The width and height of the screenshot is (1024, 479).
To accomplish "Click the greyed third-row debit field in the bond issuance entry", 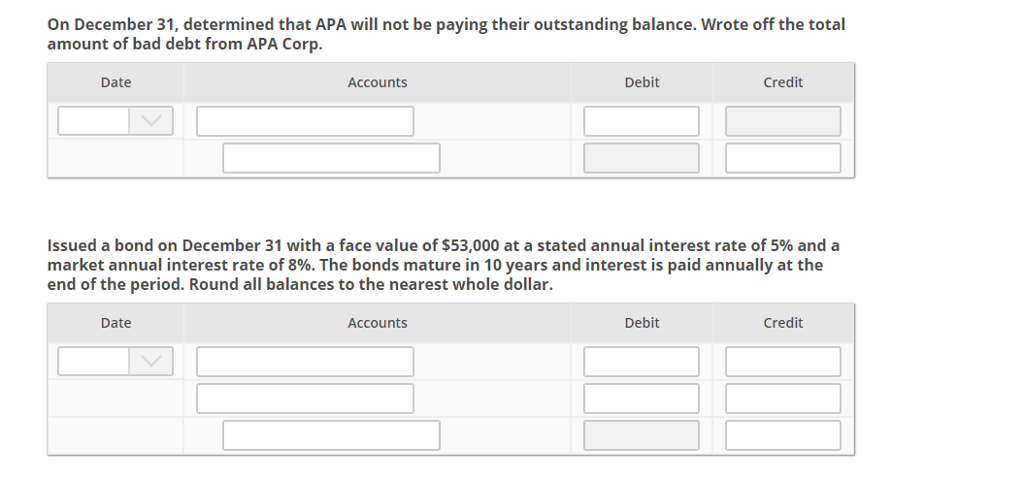I will tap(641, 435).
